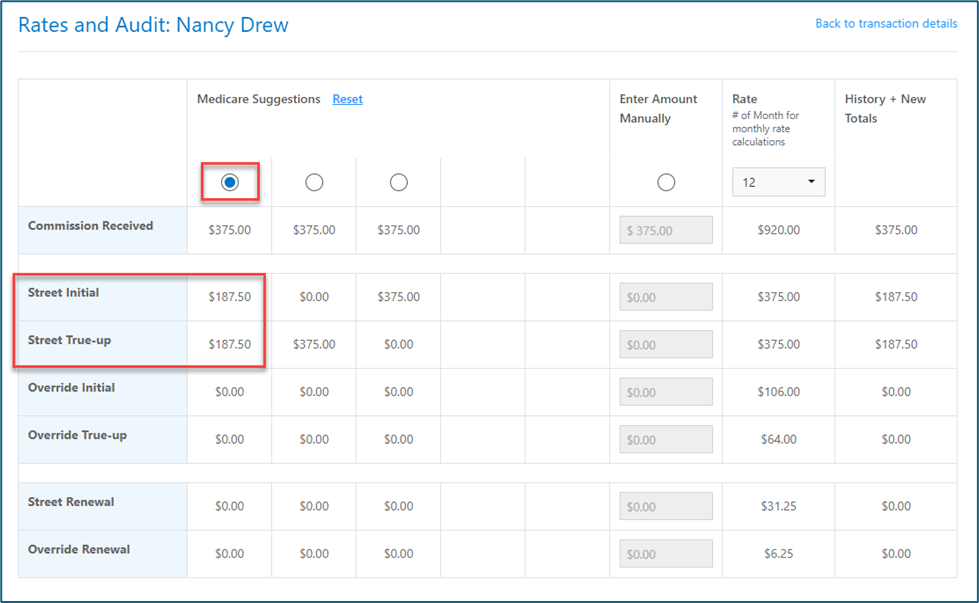Open the number of months rate dropdown
The width and height of the screenshot is (979, 603).
(778, 182)
